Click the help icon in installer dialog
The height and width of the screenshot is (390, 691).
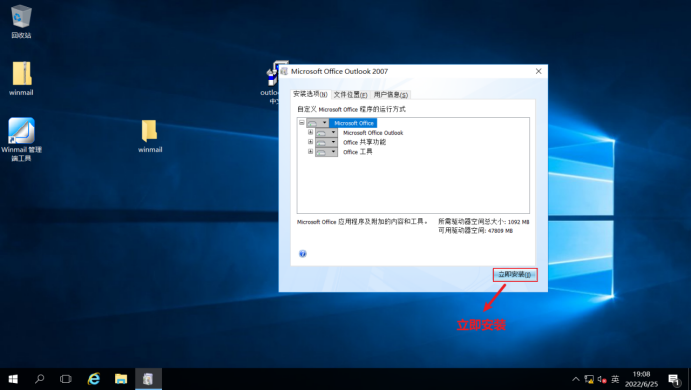[303, 253]
